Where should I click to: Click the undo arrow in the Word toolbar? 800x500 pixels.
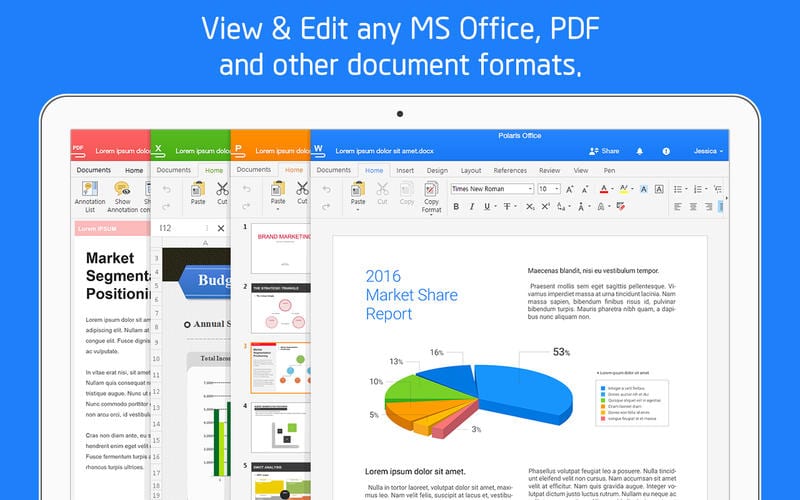tap(327, 188)
